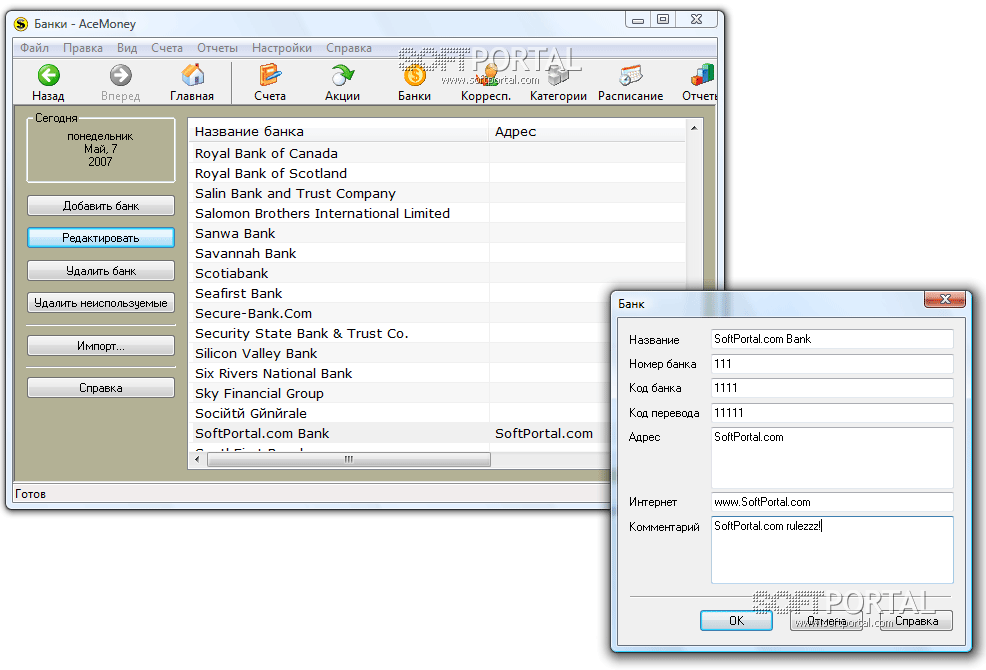Open the Правка menu

(x=83, y=48)
